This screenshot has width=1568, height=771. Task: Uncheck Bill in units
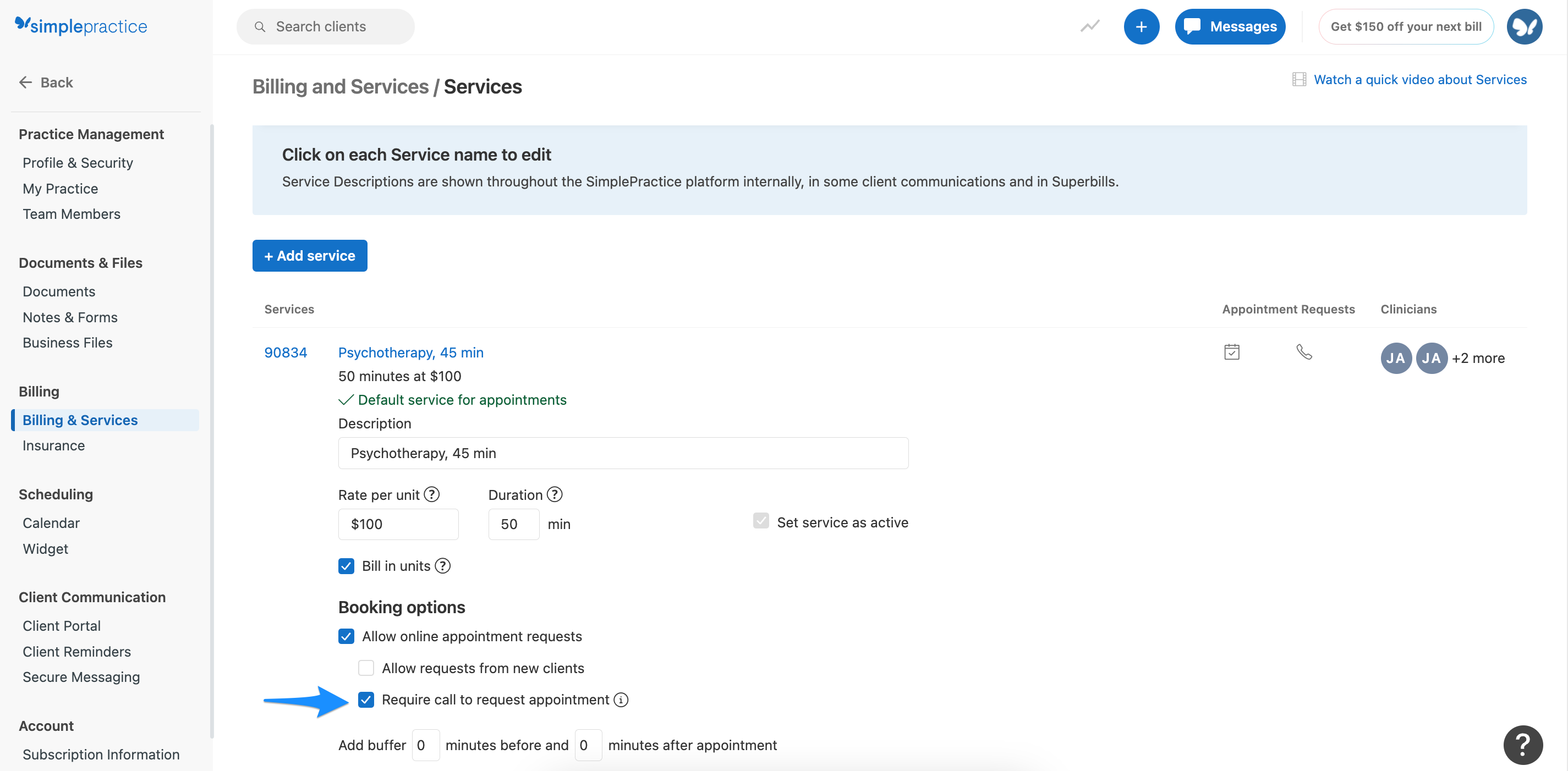(x=347, y=566)
